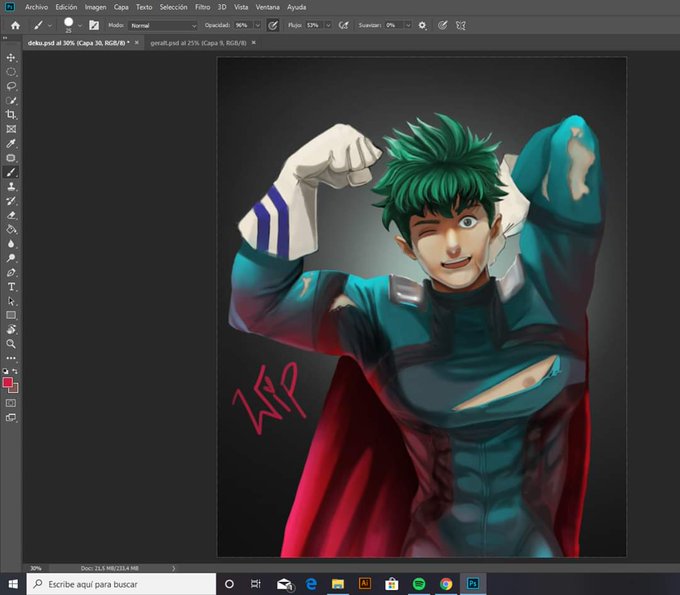Open symmetry paint butterfly options
Screen dimensions: 680x595
461,26
